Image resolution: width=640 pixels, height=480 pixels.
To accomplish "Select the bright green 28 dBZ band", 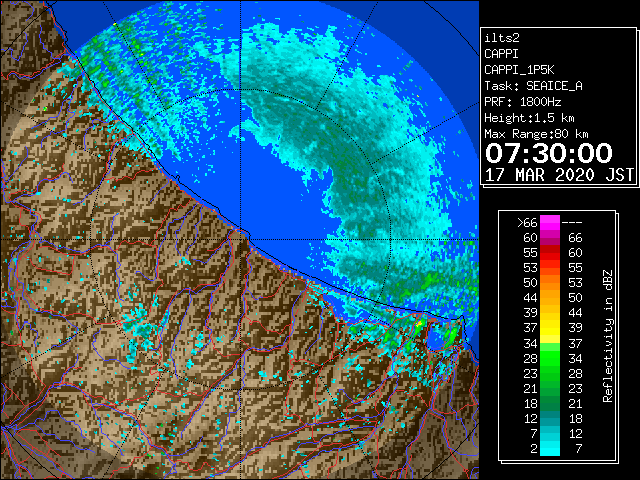I will click(x=550, y=358).
